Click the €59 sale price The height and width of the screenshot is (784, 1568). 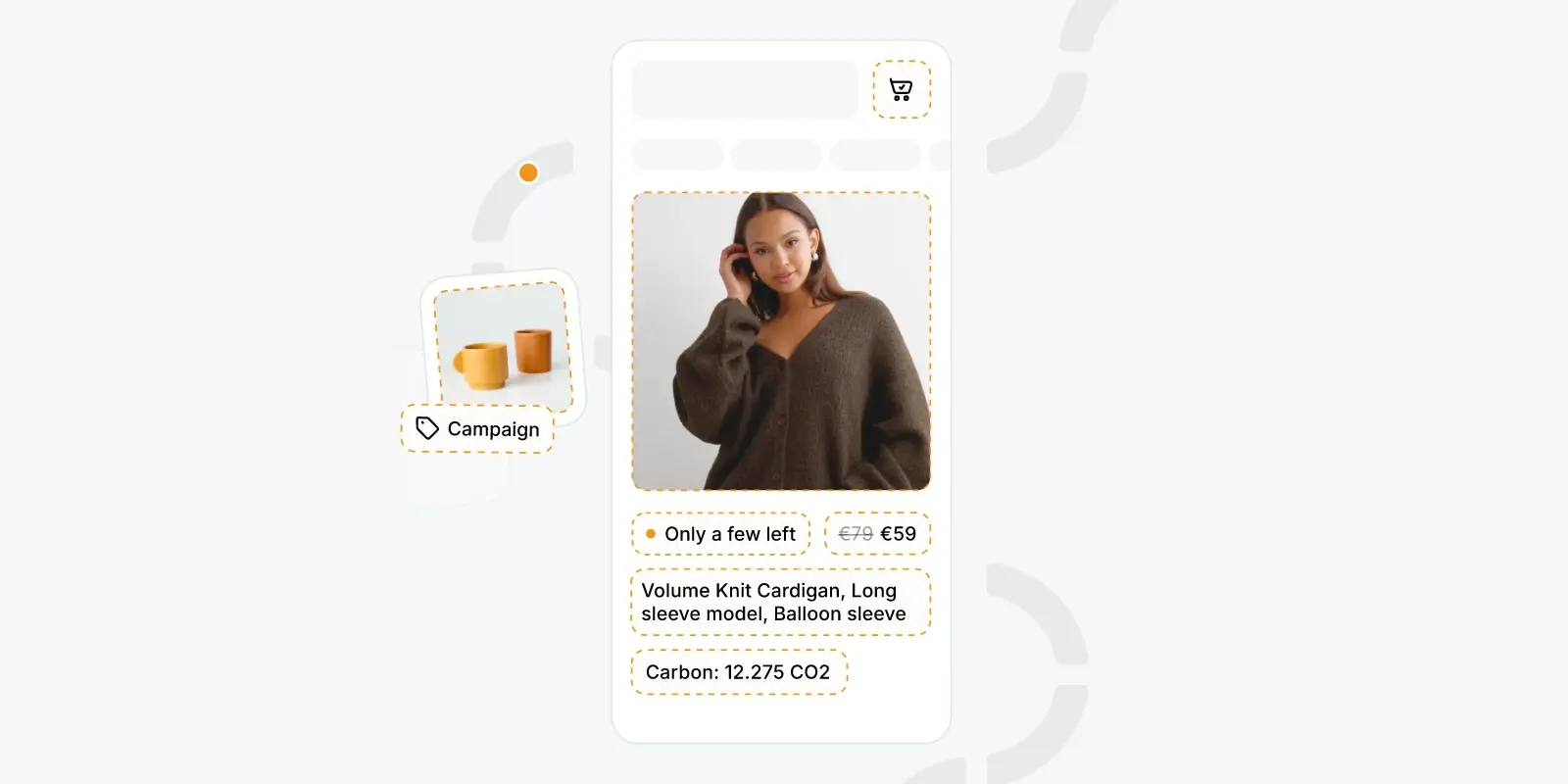tap(898, 534)
